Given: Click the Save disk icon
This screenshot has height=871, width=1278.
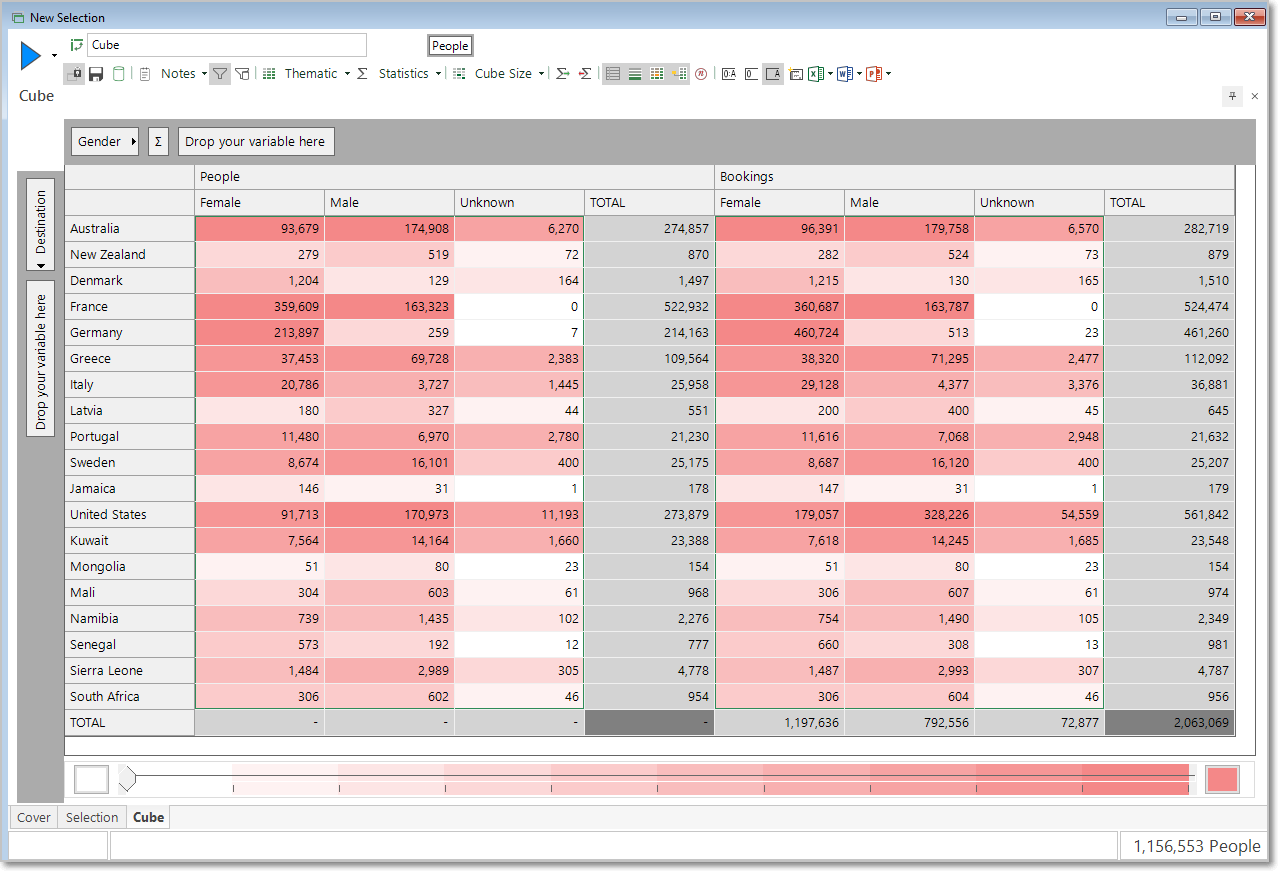Looking at the screenshot, I should coord(96,74).
